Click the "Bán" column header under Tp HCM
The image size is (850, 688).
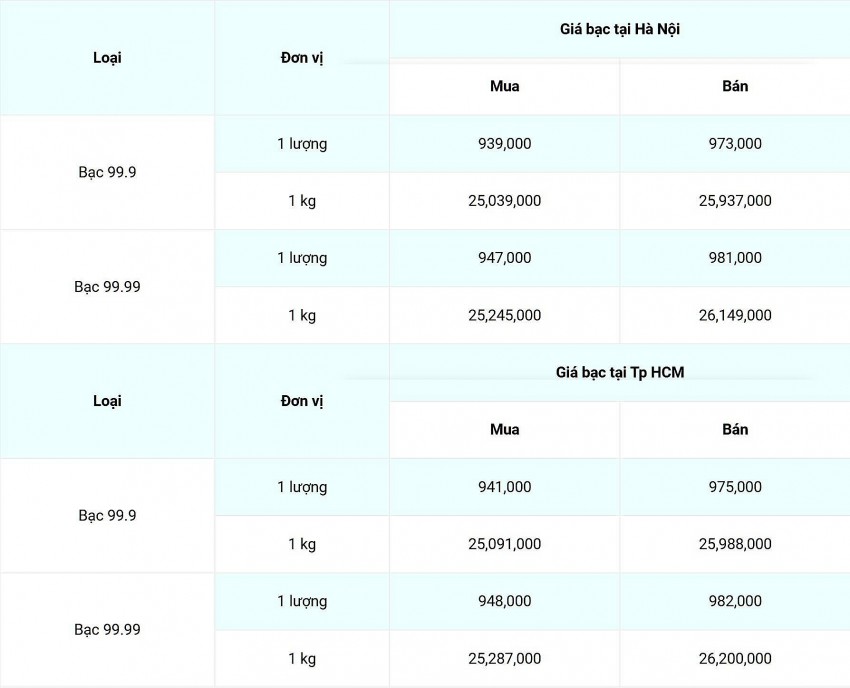[735, 430]
